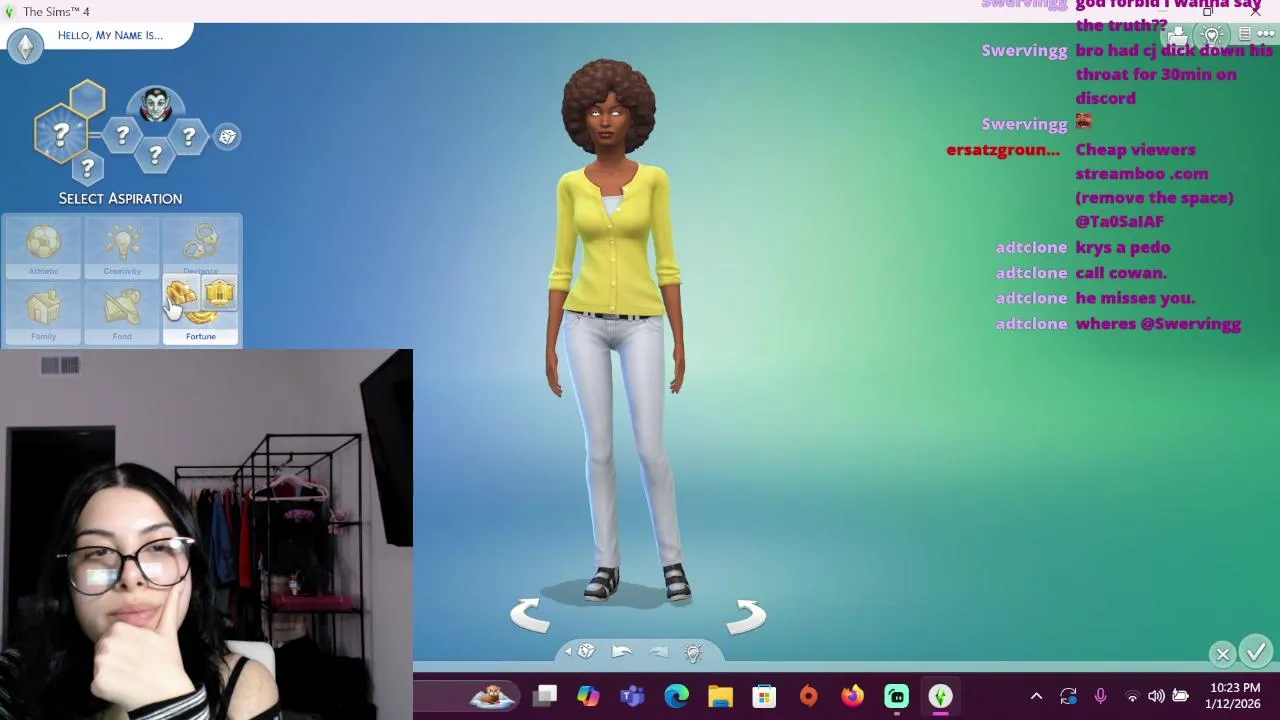Viewport: 1280px width, 720px height.
Task: Pick the Athletic aspiration category
Action: 43,248
